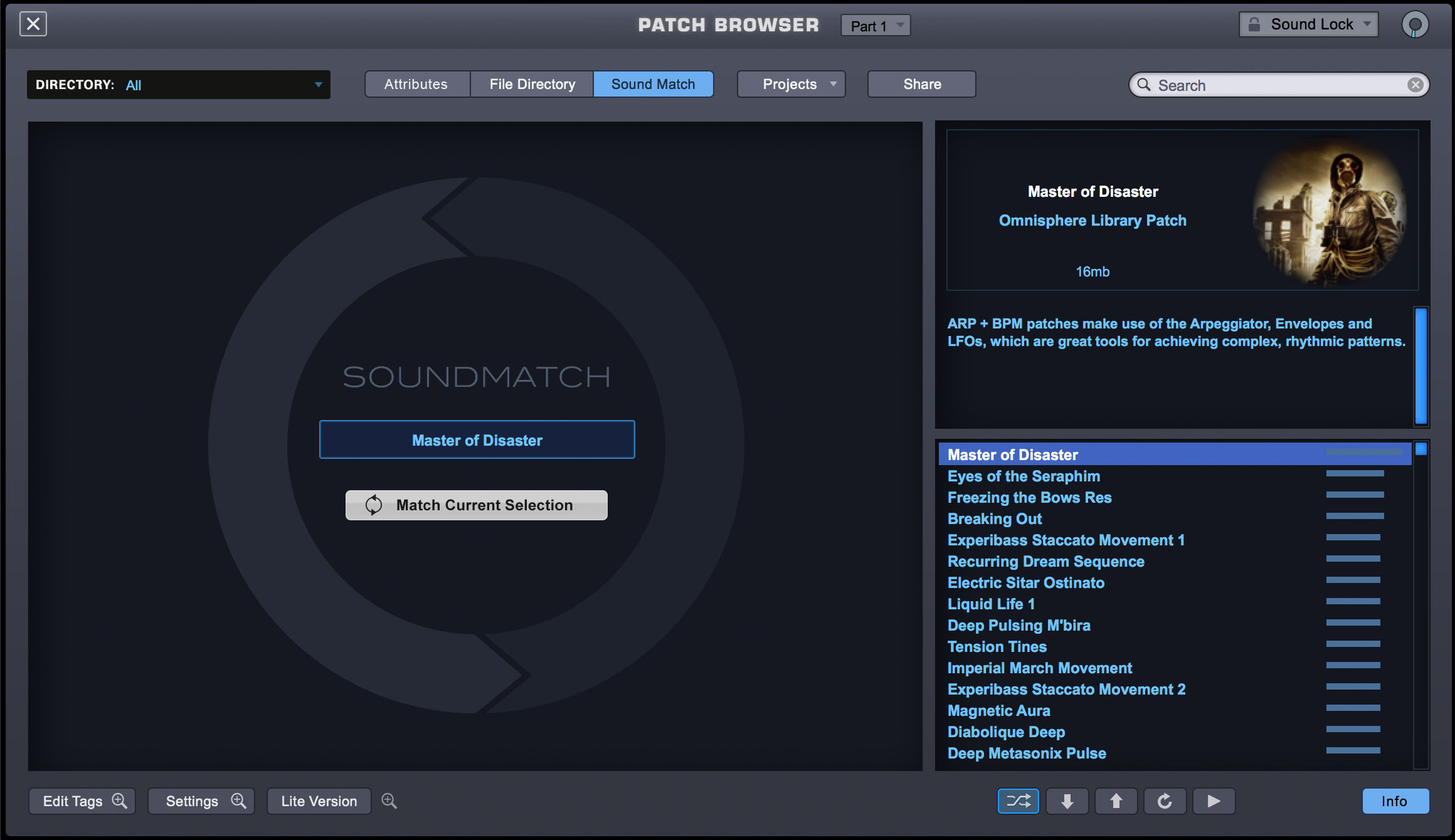Click the Match Current Selection button

tap(477, 505)
